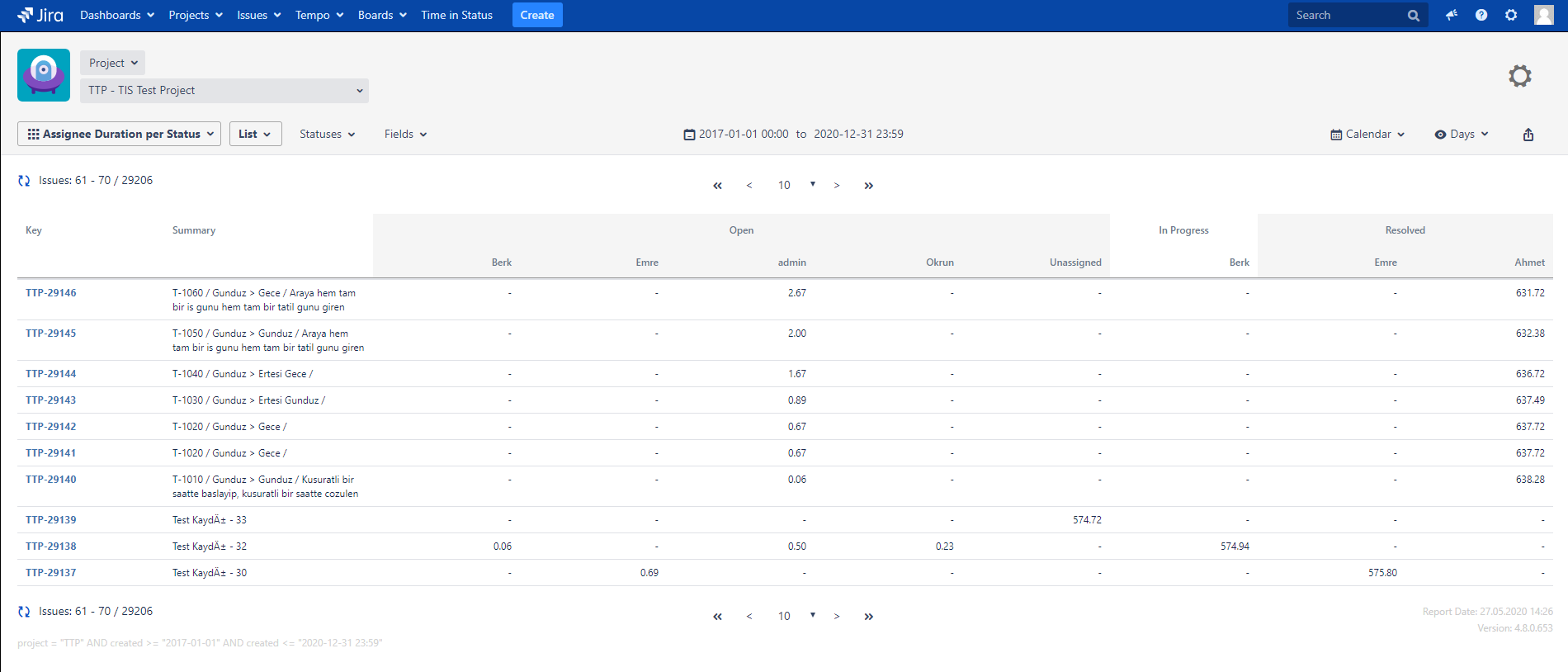Screen dimensions: 1568x672
Task: Open Jira administration gear in navbar
Action: pyautogui.click(x=1511, y=15)
